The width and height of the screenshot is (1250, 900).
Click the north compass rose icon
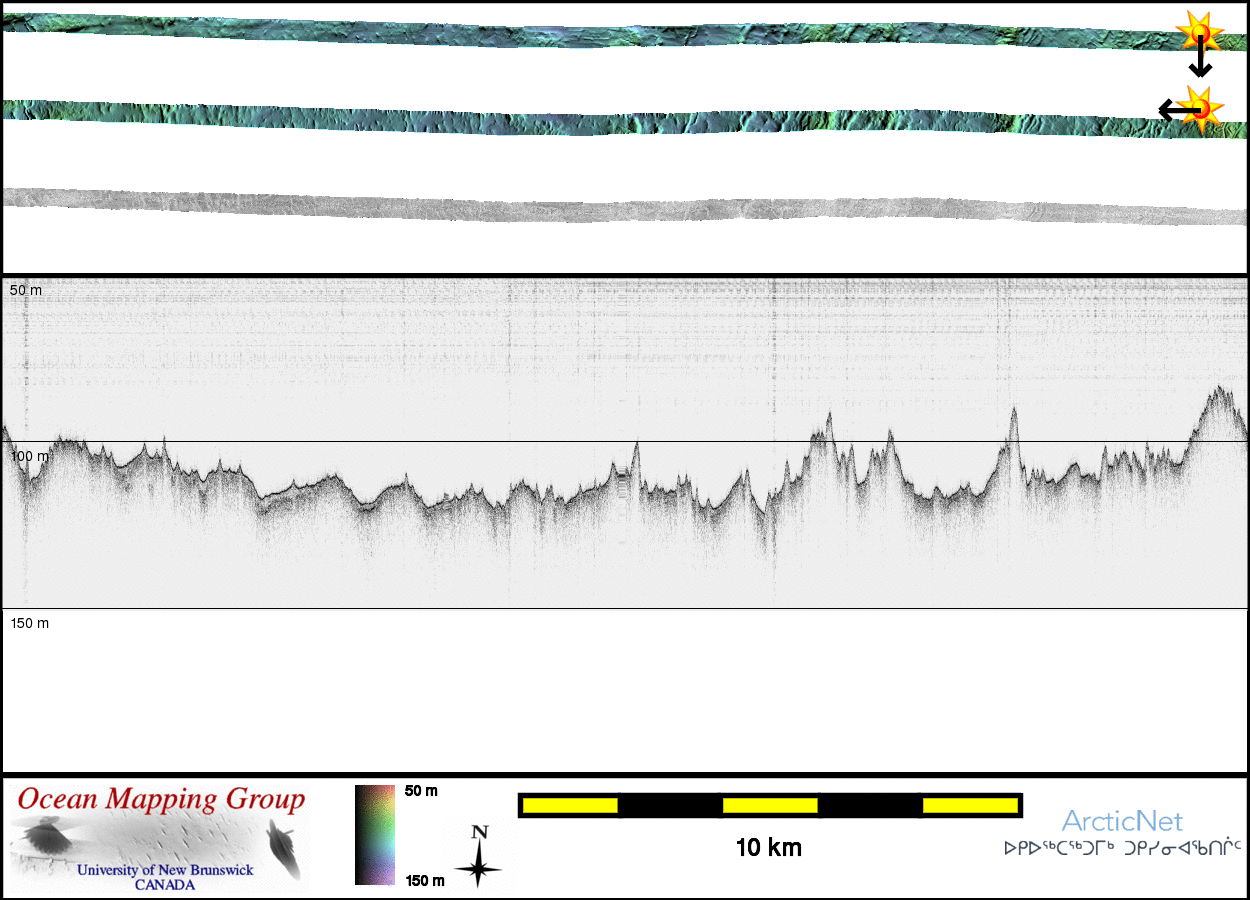479,857
